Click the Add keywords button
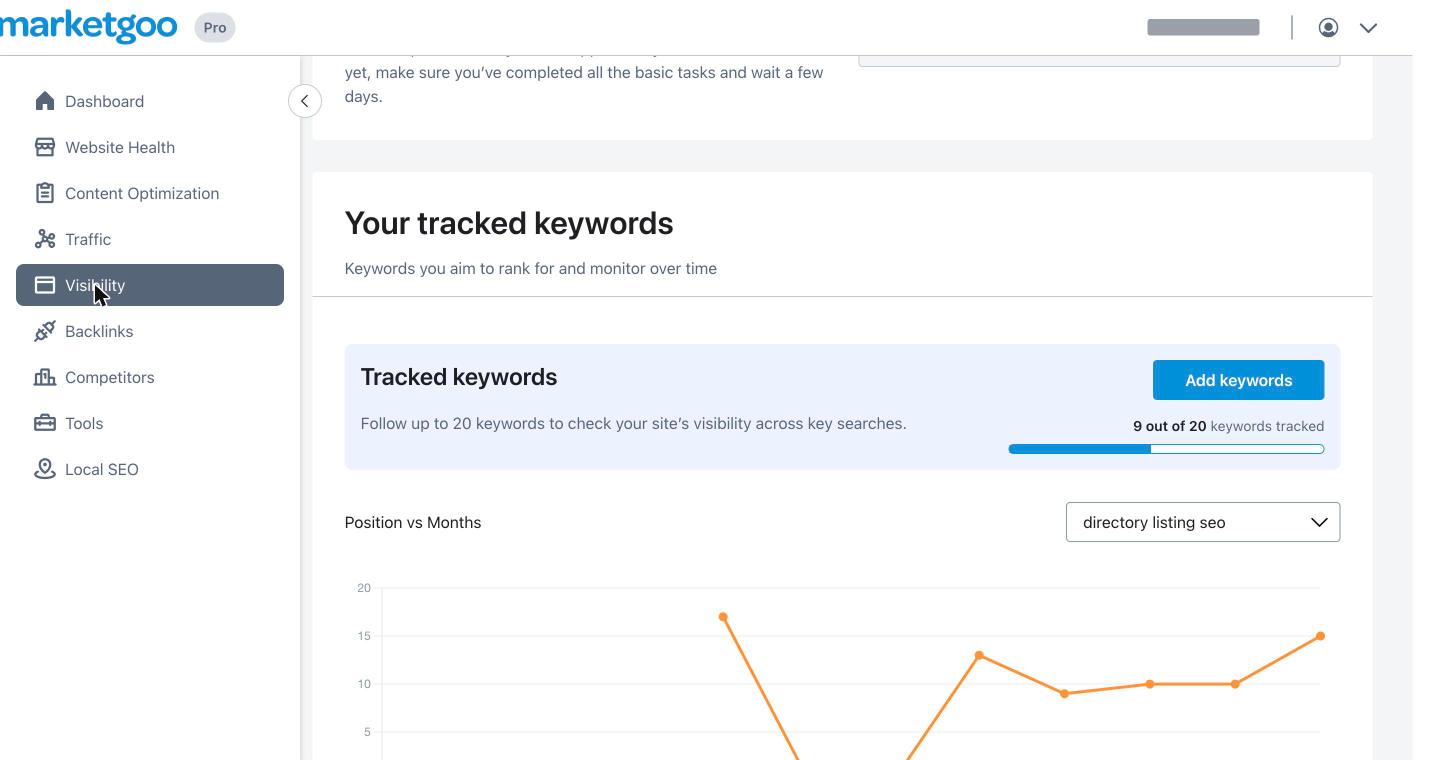Viewport: 1440px width, 760px height. pos(1238,380)
